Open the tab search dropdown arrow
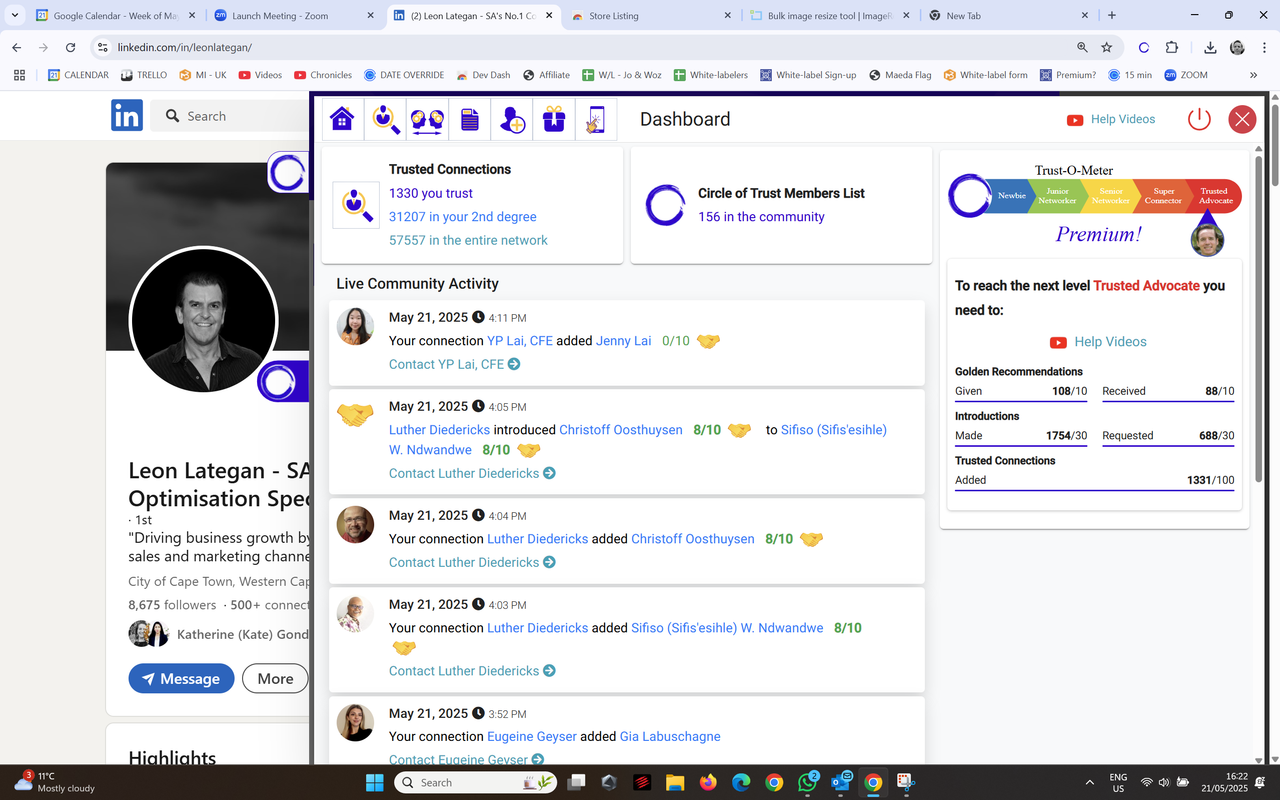The height and width of the screenshot is (800, 1280). tap(14, 16)
